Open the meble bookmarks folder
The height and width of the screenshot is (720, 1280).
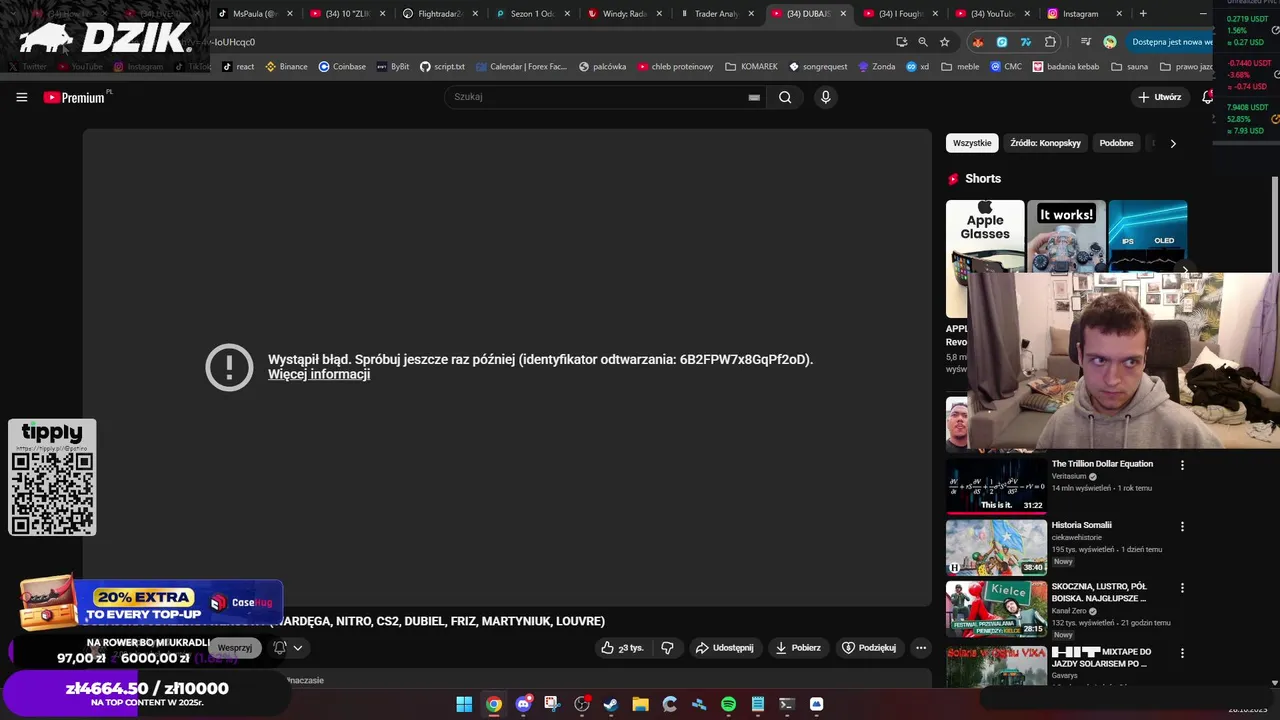(x=960, y=67)
